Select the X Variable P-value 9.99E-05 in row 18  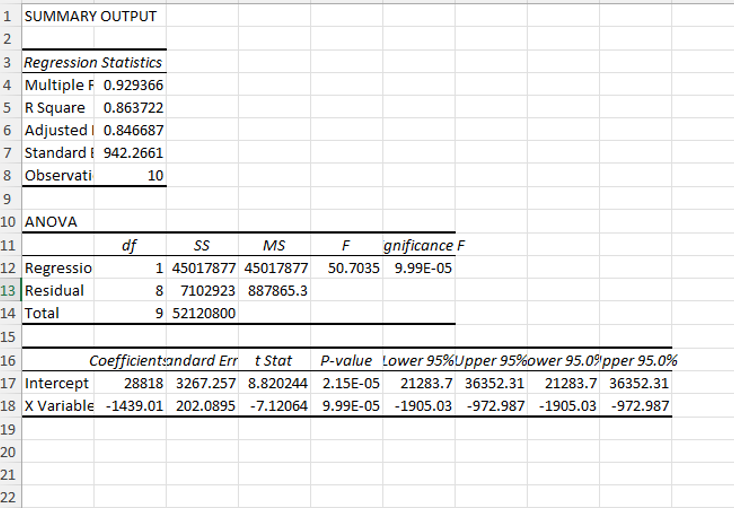(346, 406)
